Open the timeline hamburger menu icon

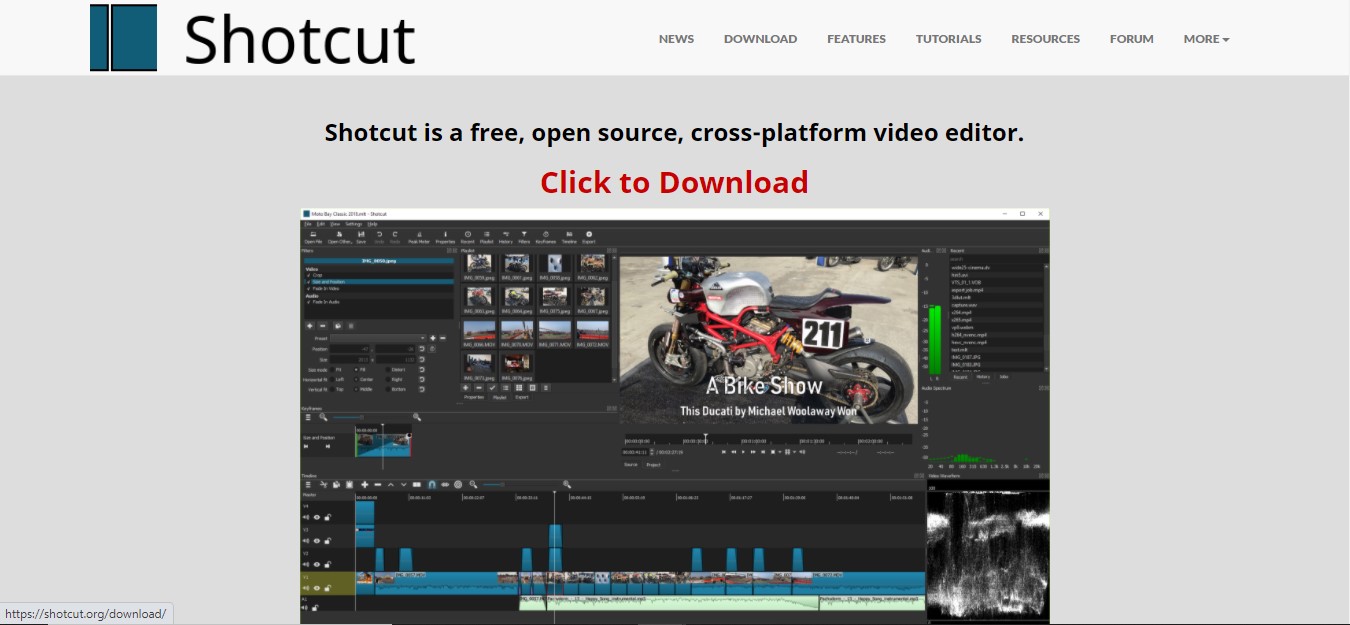click(x=308, y=485)
